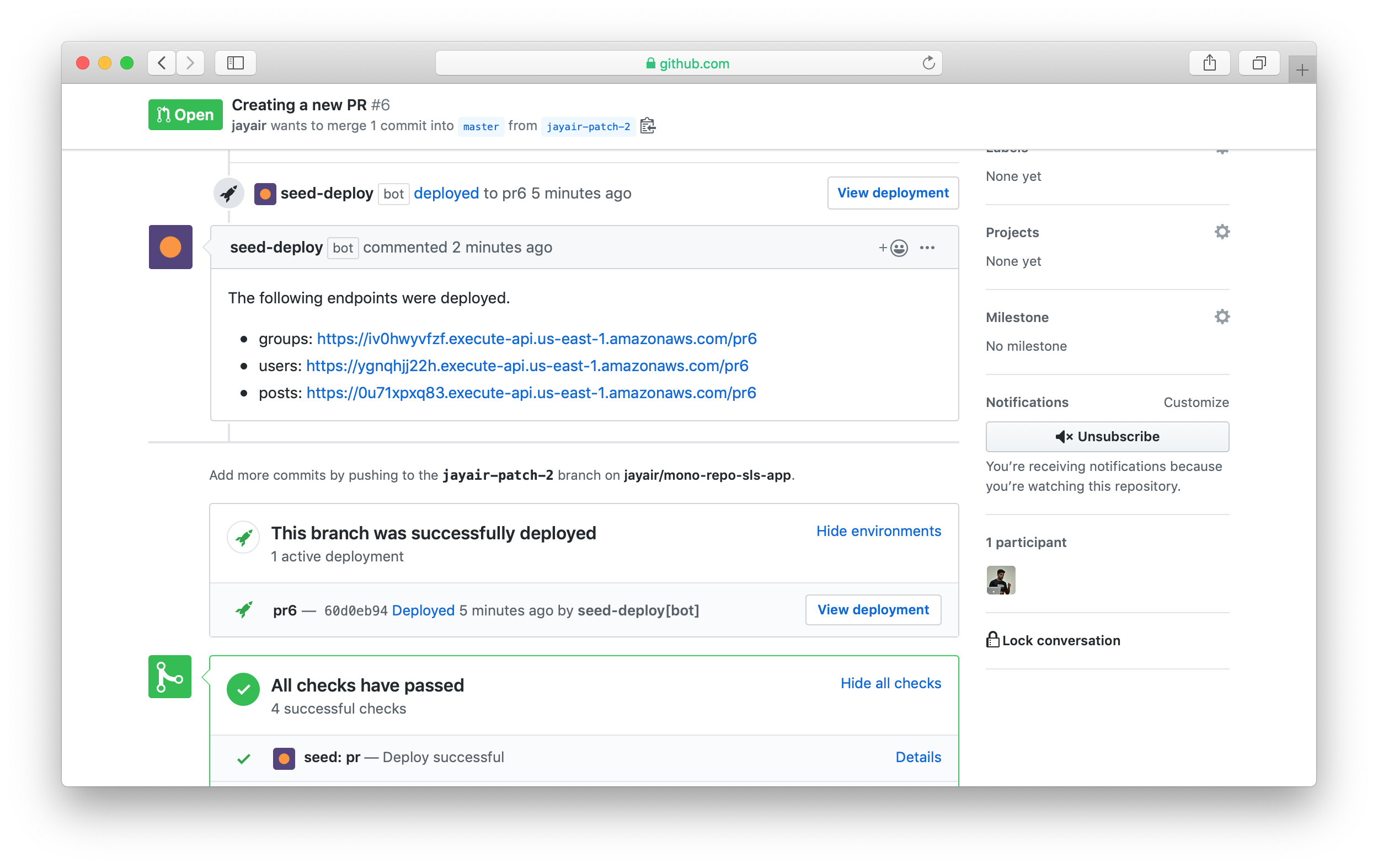
Task: Click the Projects gear icon
Action: (1222, 232)
